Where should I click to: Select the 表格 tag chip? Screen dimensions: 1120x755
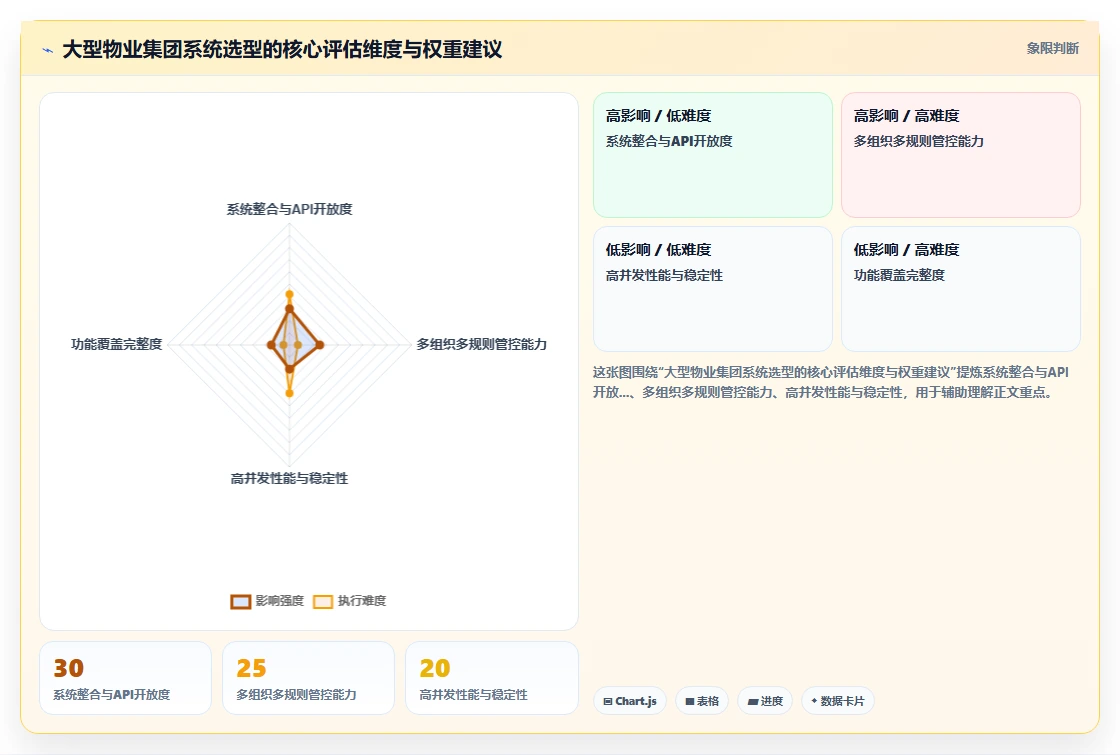pos(702,701)
